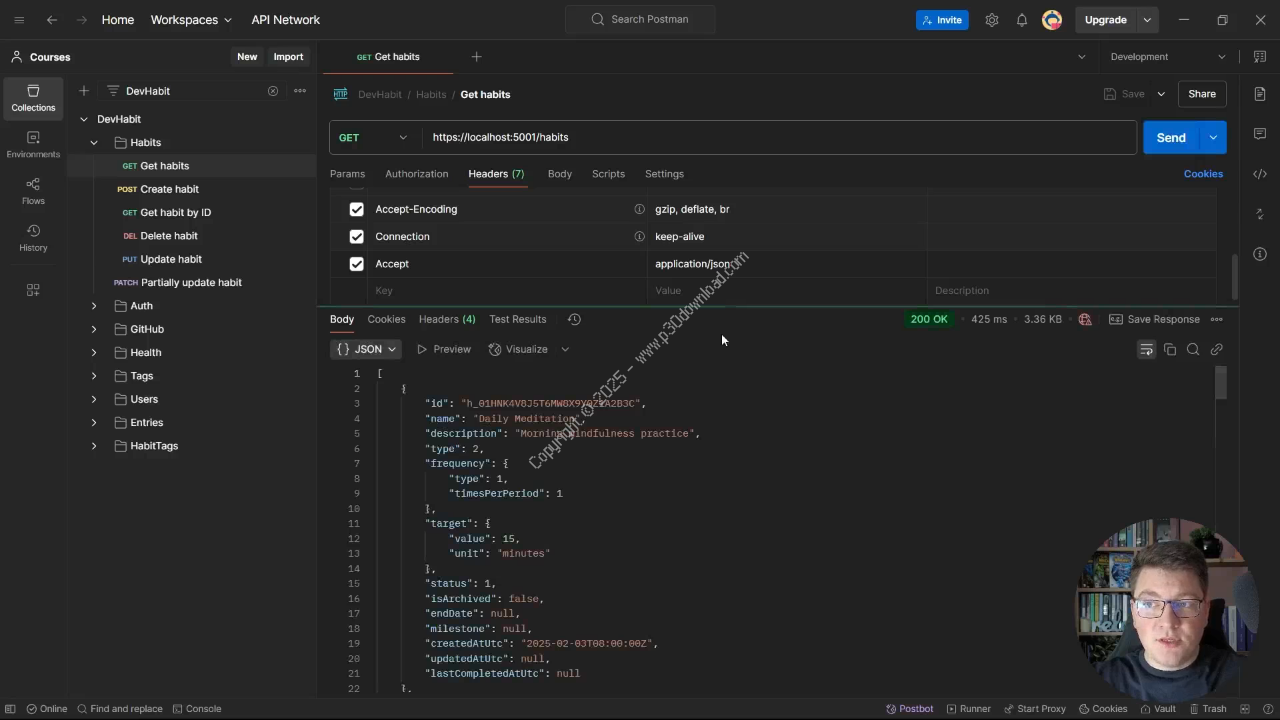Copy the response body
Image resolution: width=1280 pixels, height=720 pixels.
(x=1170, y=349)
